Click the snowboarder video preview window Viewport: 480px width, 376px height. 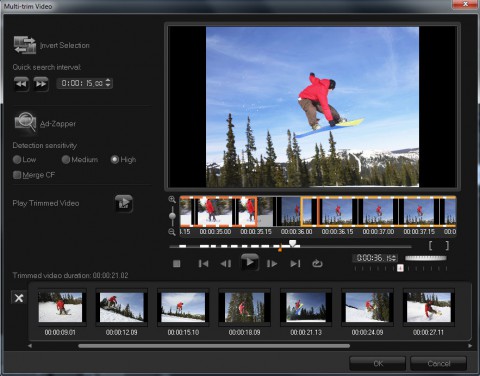(x=312, y=107)
